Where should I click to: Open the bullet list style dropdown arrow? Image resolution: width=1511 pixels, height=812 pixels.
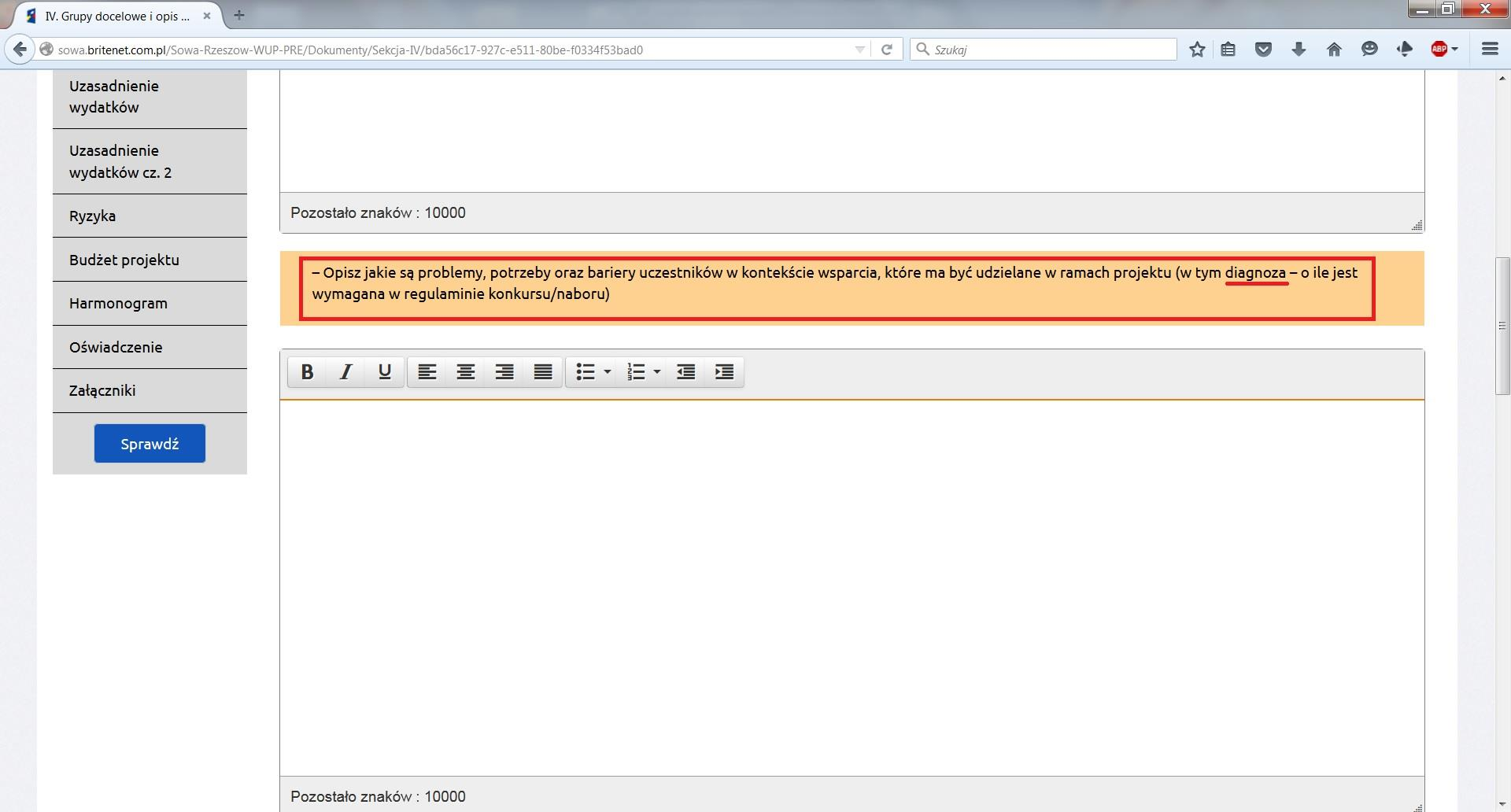pos(608,371)
